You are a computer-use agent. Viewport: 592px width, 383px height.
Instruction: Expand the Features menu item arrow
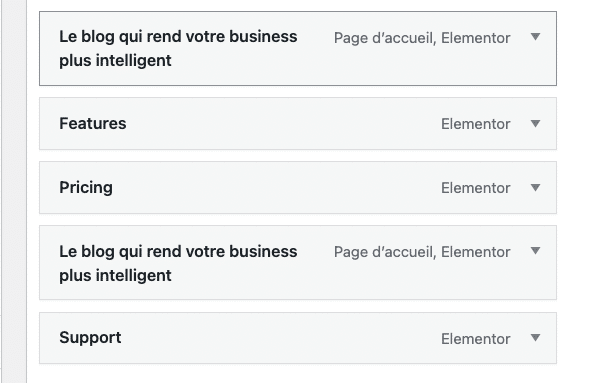tap(535, 124)
